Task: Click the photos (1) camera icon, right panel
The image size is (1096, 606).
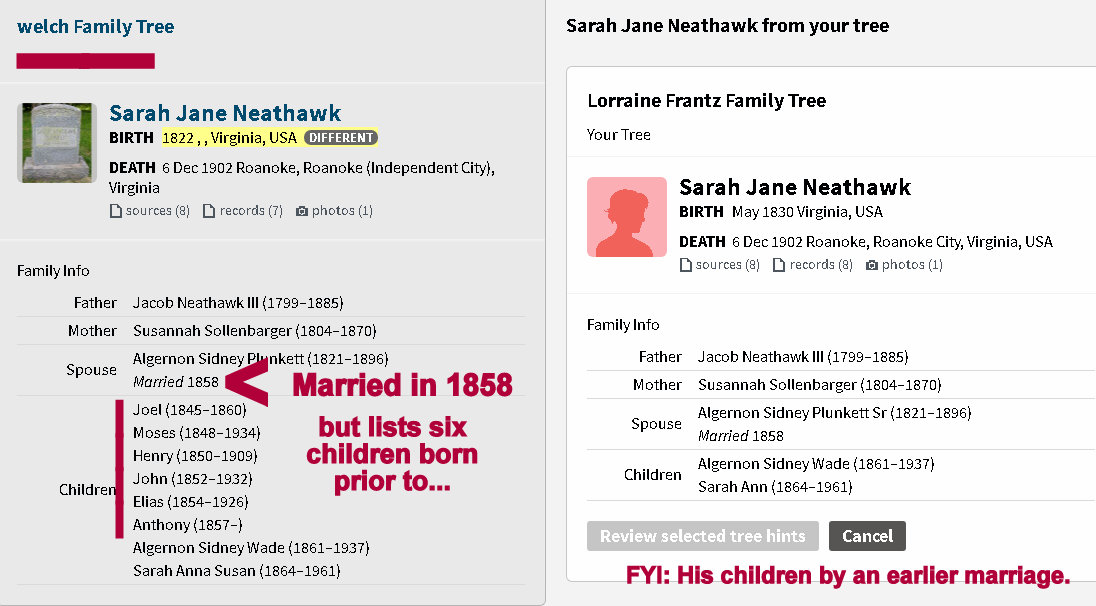Action: pos(872,265)
